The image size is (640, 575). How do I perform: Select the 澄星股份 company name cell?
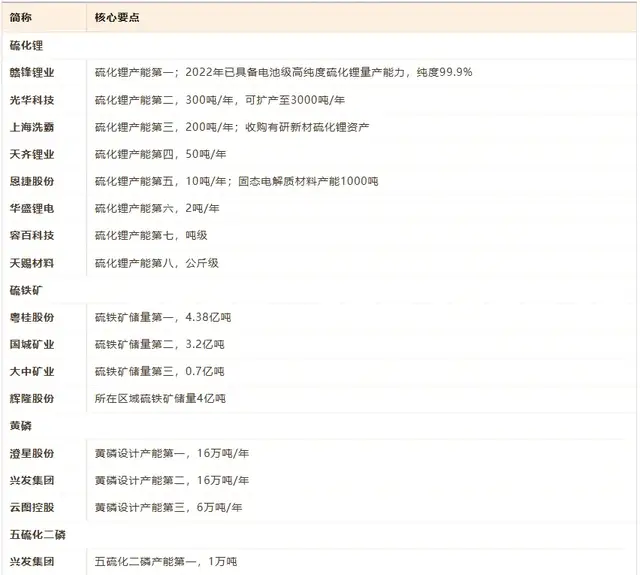click(32, 453)
